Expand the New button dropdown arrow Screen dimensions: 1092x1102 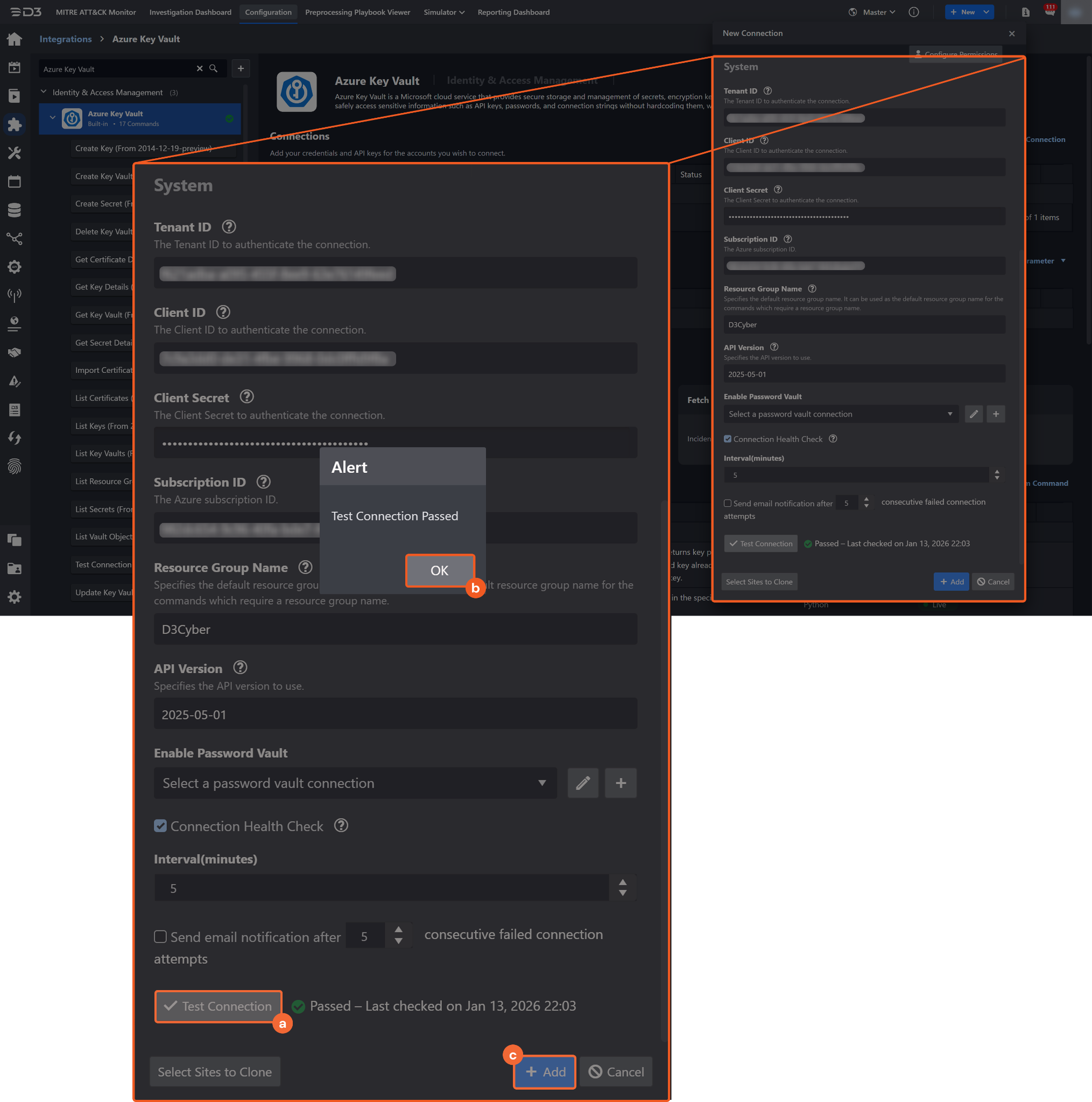[x=986, y=12]
